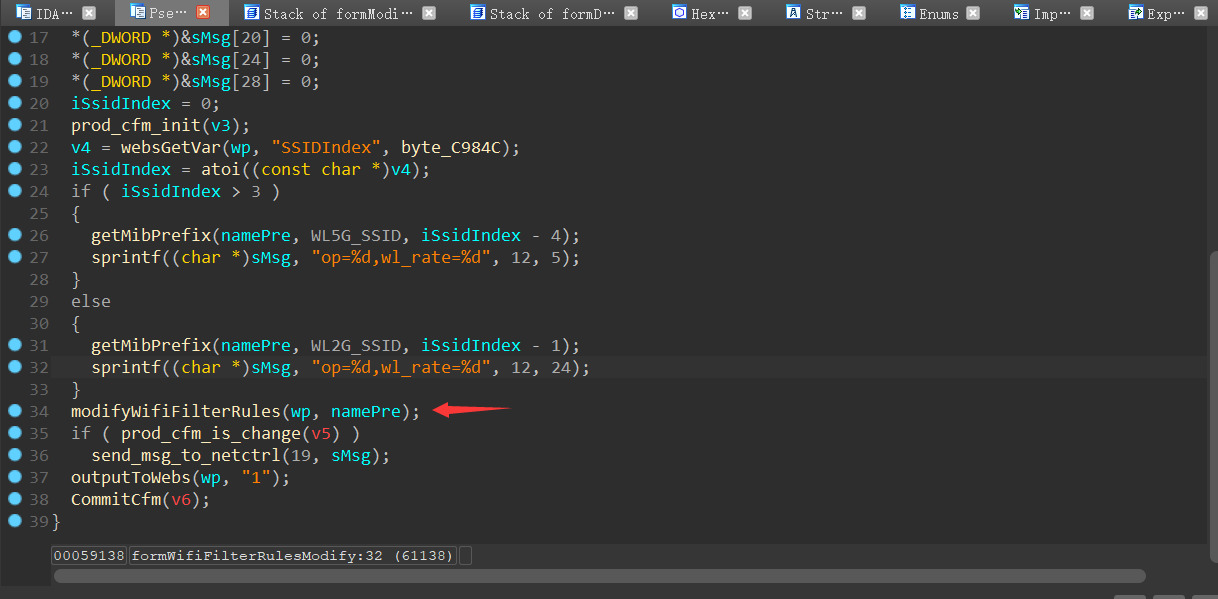Close the Stack of formD tab
This screenshot has width=1218, height=599.
[629, 13]
